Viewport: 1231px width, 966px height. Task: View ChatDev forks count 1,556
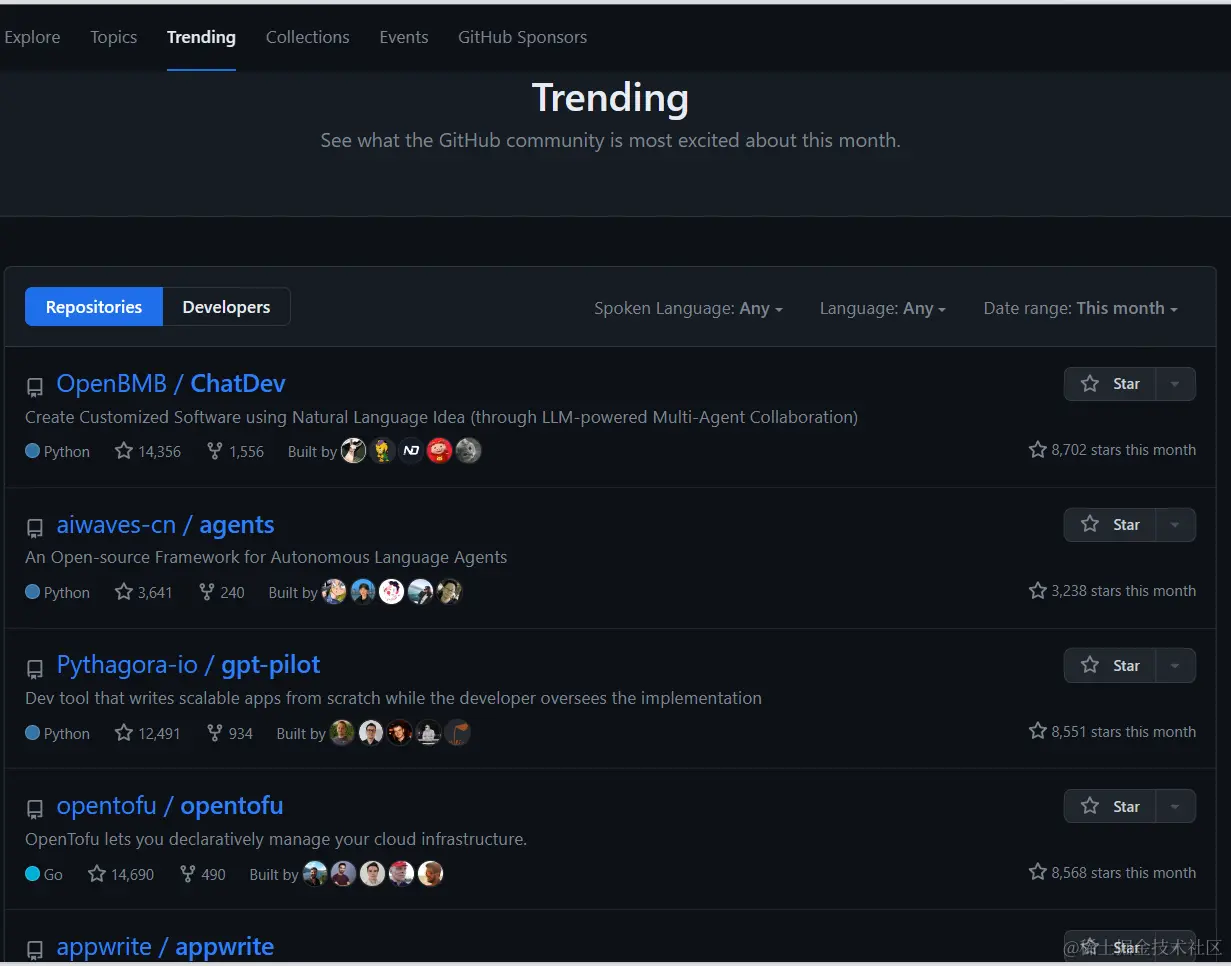pyautogui.click(x=235, y=451)
